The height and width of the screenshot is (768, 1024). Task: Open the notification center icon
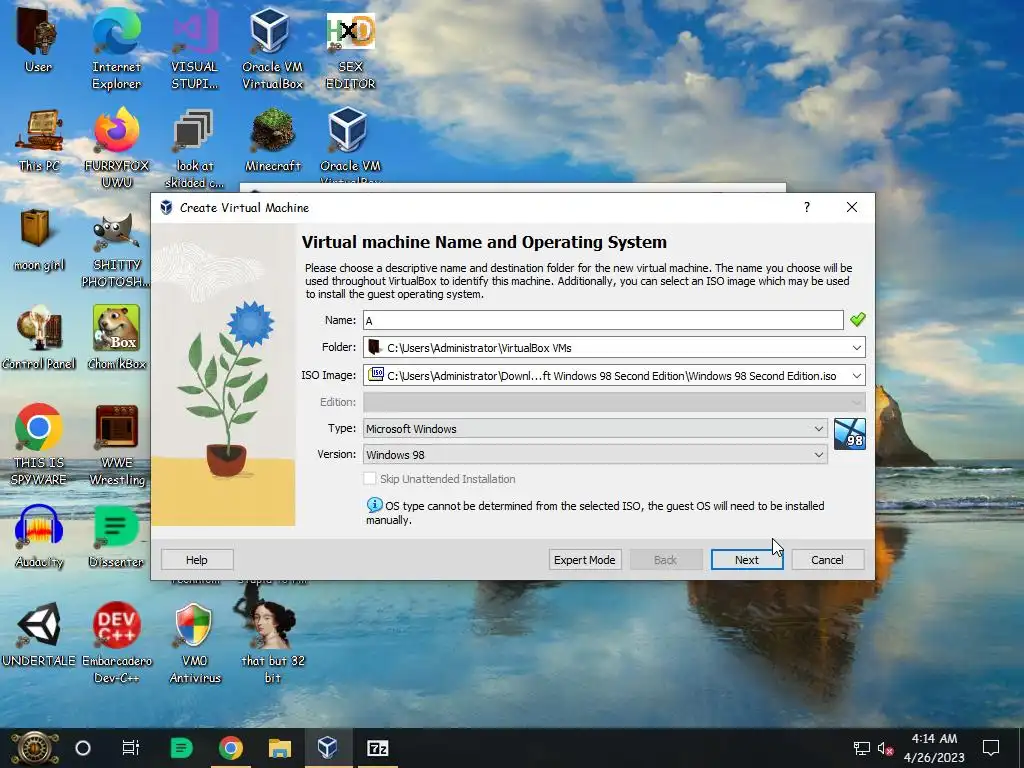point(991,748)
